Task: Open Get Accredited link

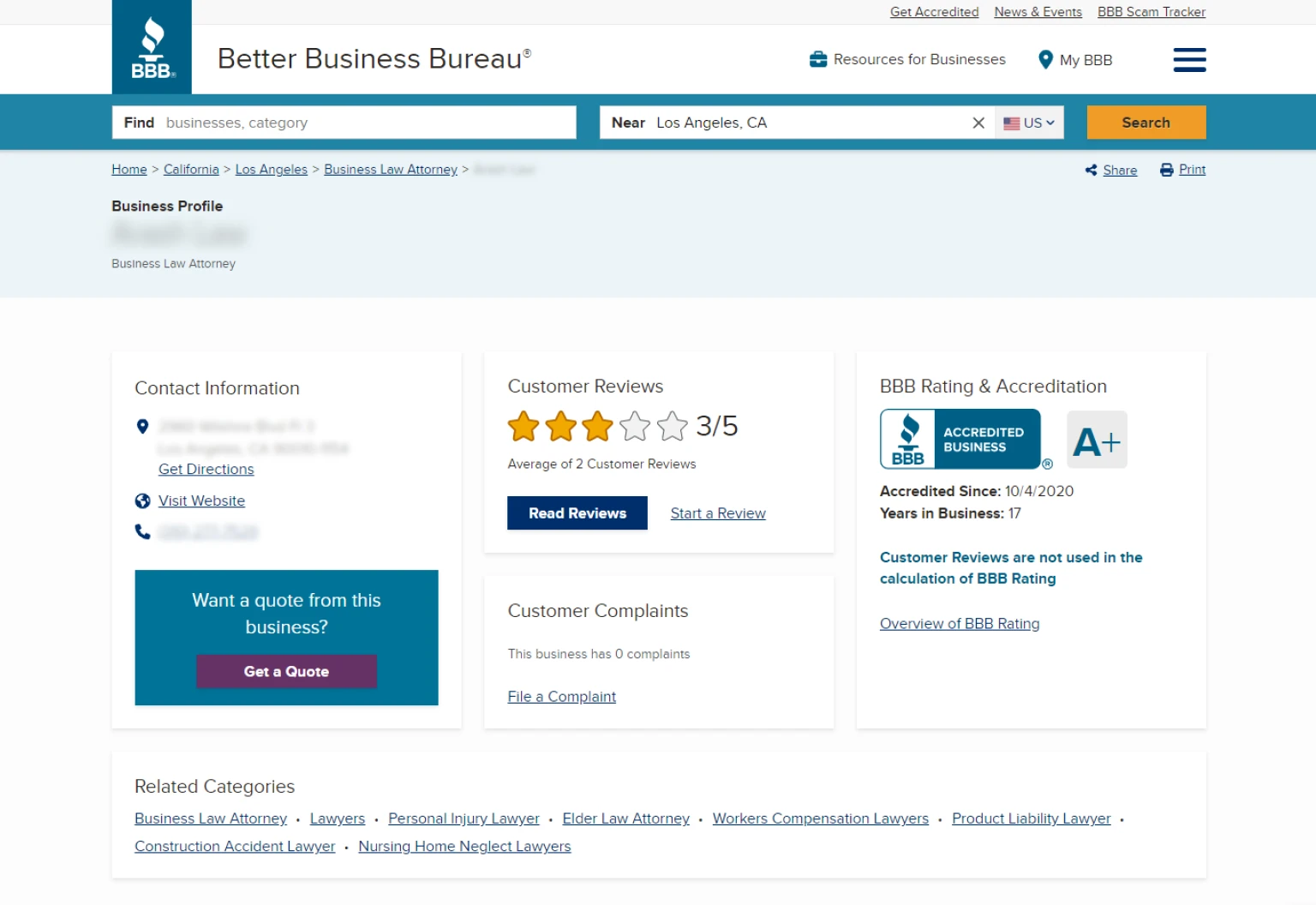Action: point(934,12)
